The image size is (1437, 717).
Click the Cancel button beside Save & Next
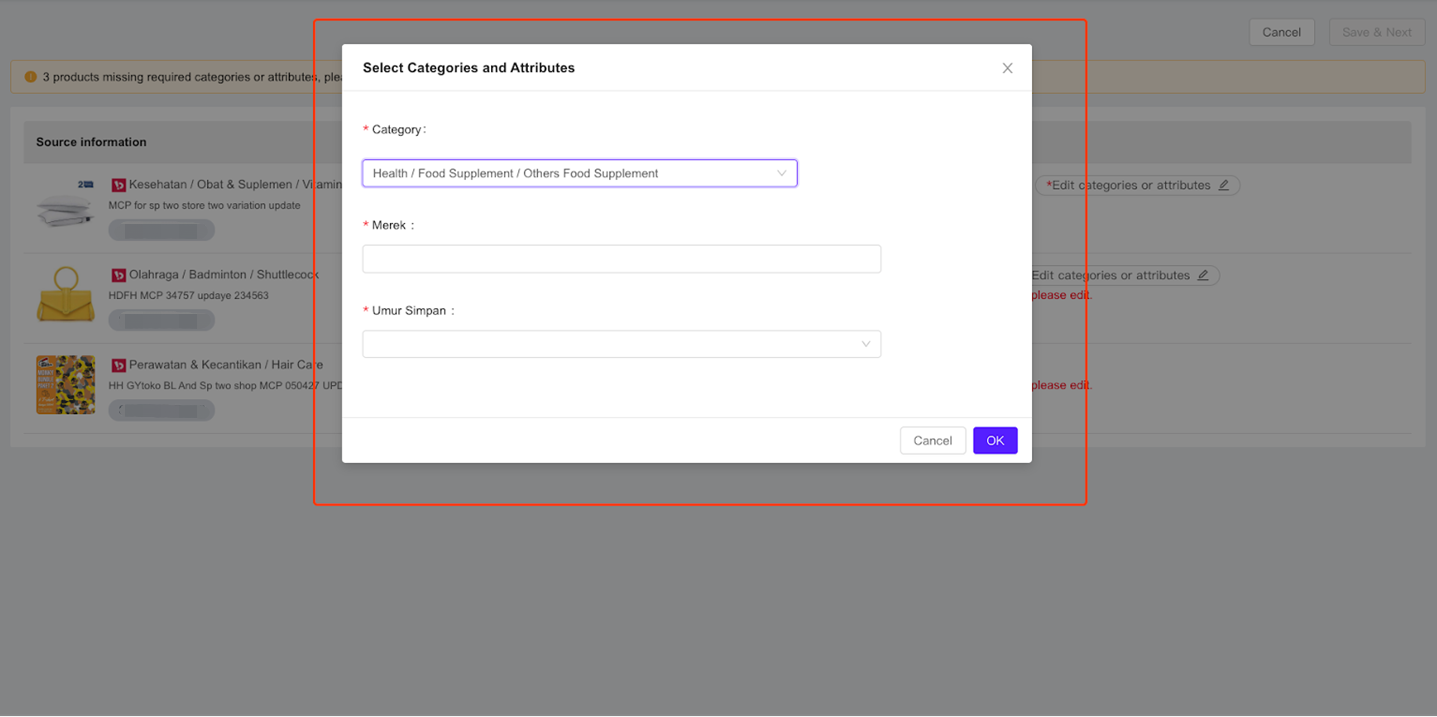1281,32
